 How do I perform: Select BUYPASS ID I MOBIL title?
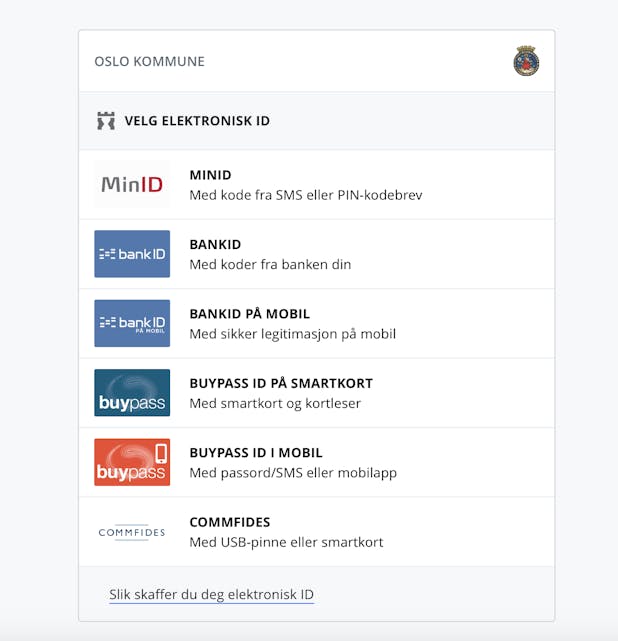pyautogui.click(x=256, y=453)
